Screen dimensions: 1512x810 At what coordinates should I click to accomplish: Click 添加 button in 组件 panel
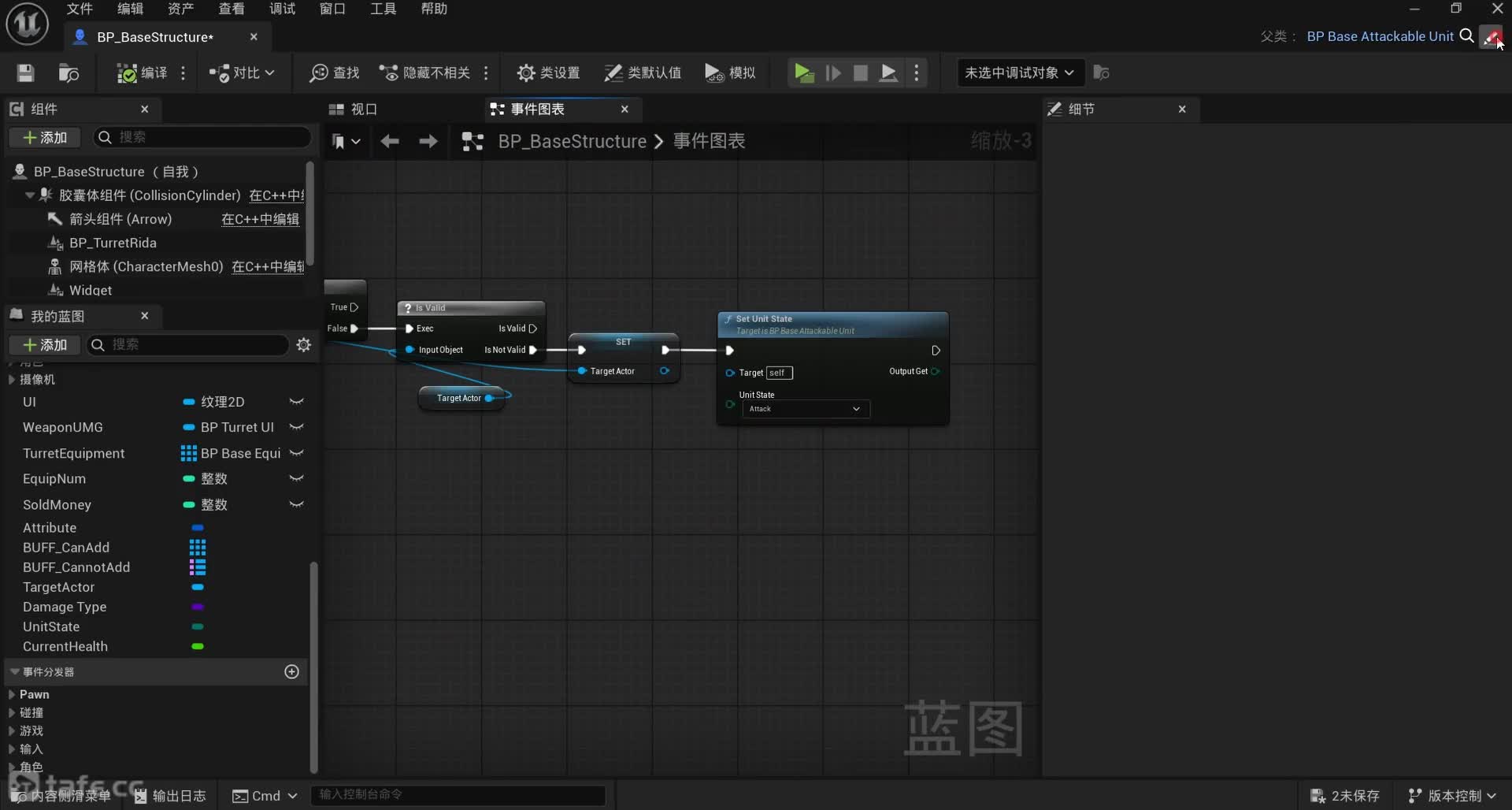46,138
